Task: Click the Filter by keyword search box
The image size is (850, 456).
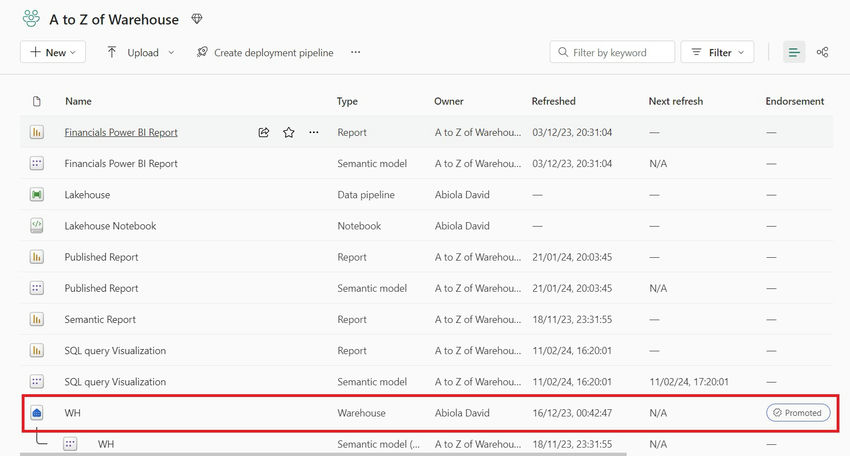Action: 612,52
